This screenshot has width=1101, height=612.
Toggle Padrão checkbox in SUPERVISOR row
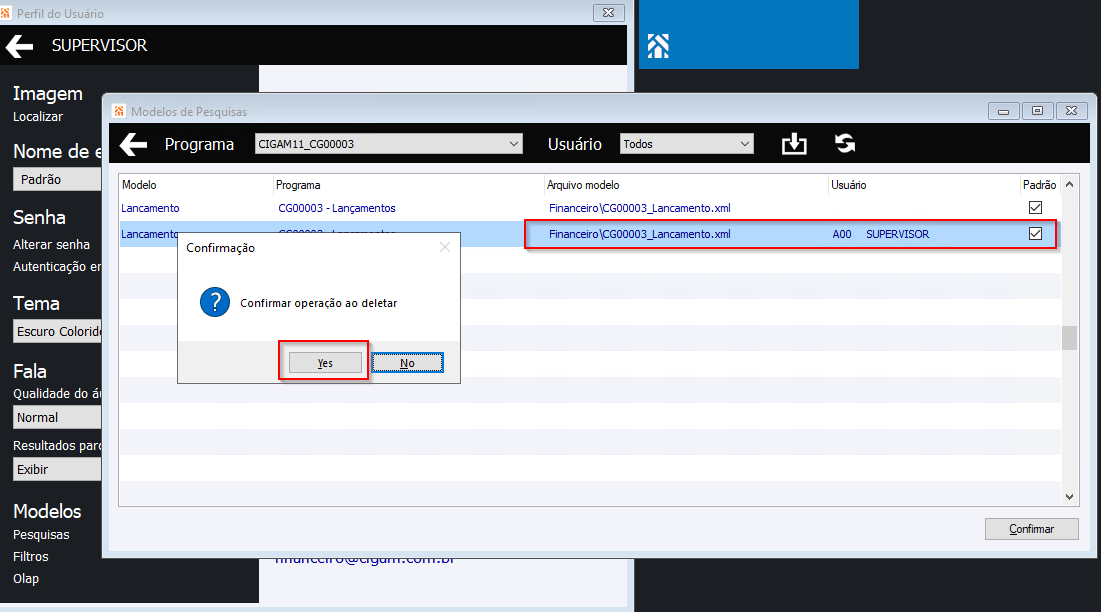point(1035,234)
